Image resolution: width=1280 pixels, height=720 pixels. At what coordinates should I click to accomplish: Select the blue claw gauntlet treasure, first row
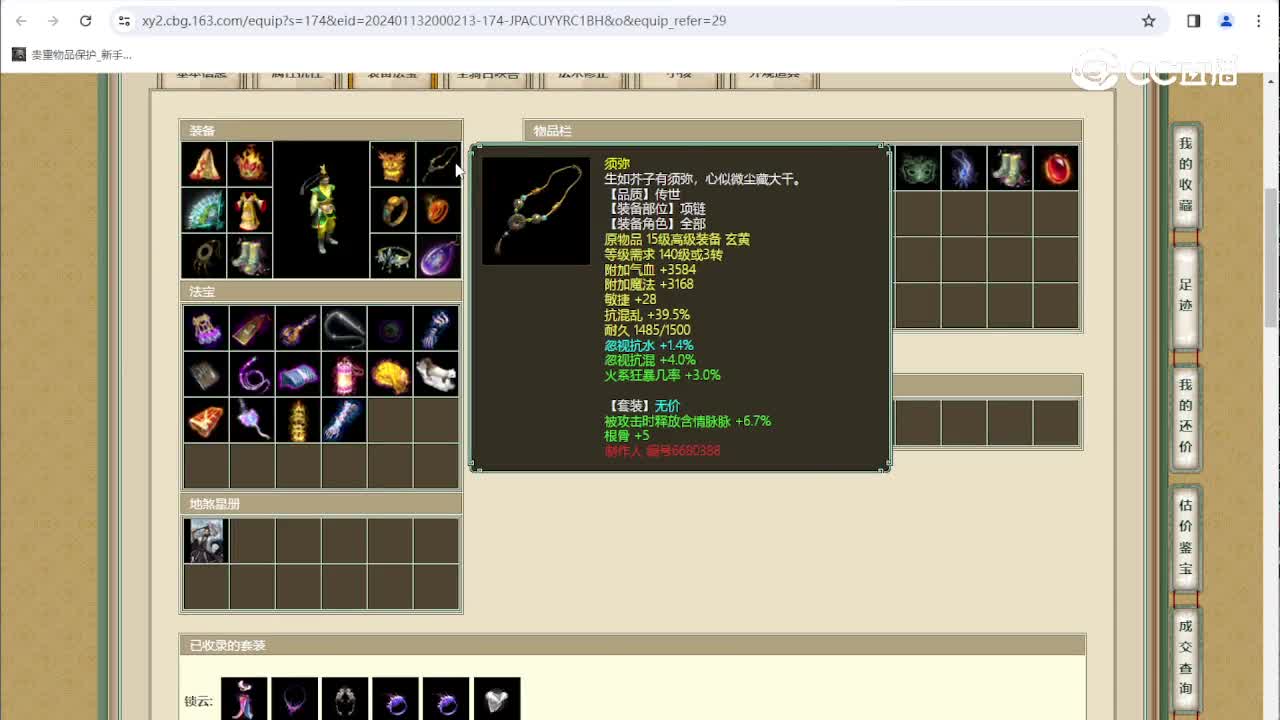click(x=436, y=328)
